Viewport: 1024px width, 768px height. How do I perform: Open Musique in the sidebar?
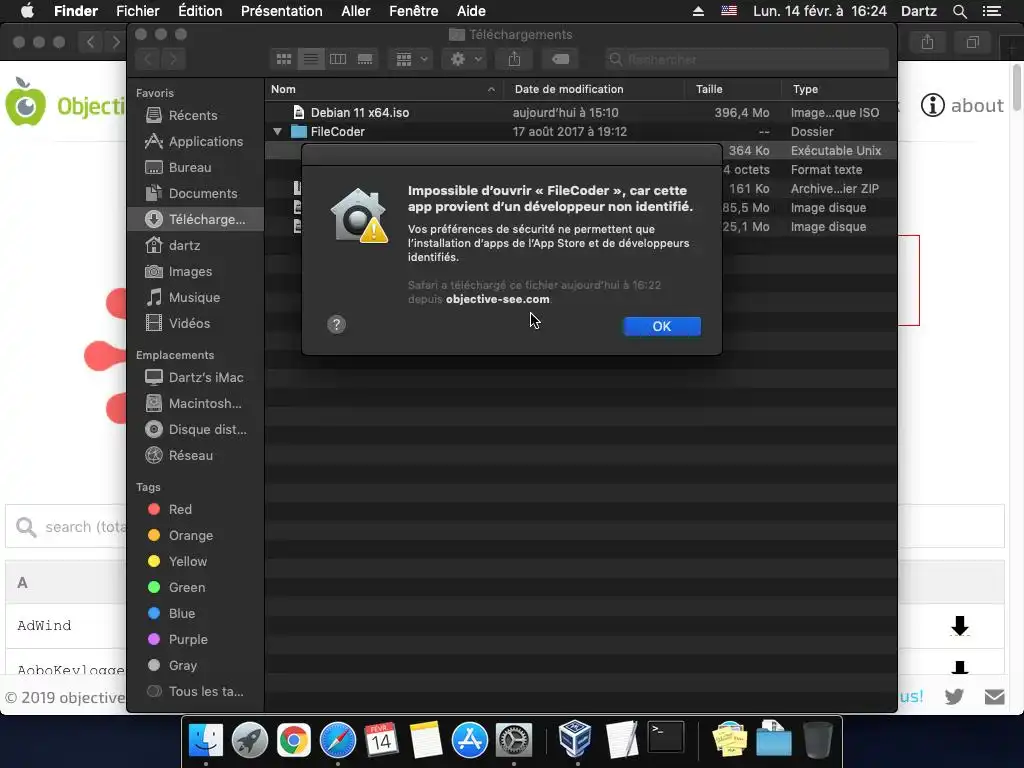[x=195, y=298]
